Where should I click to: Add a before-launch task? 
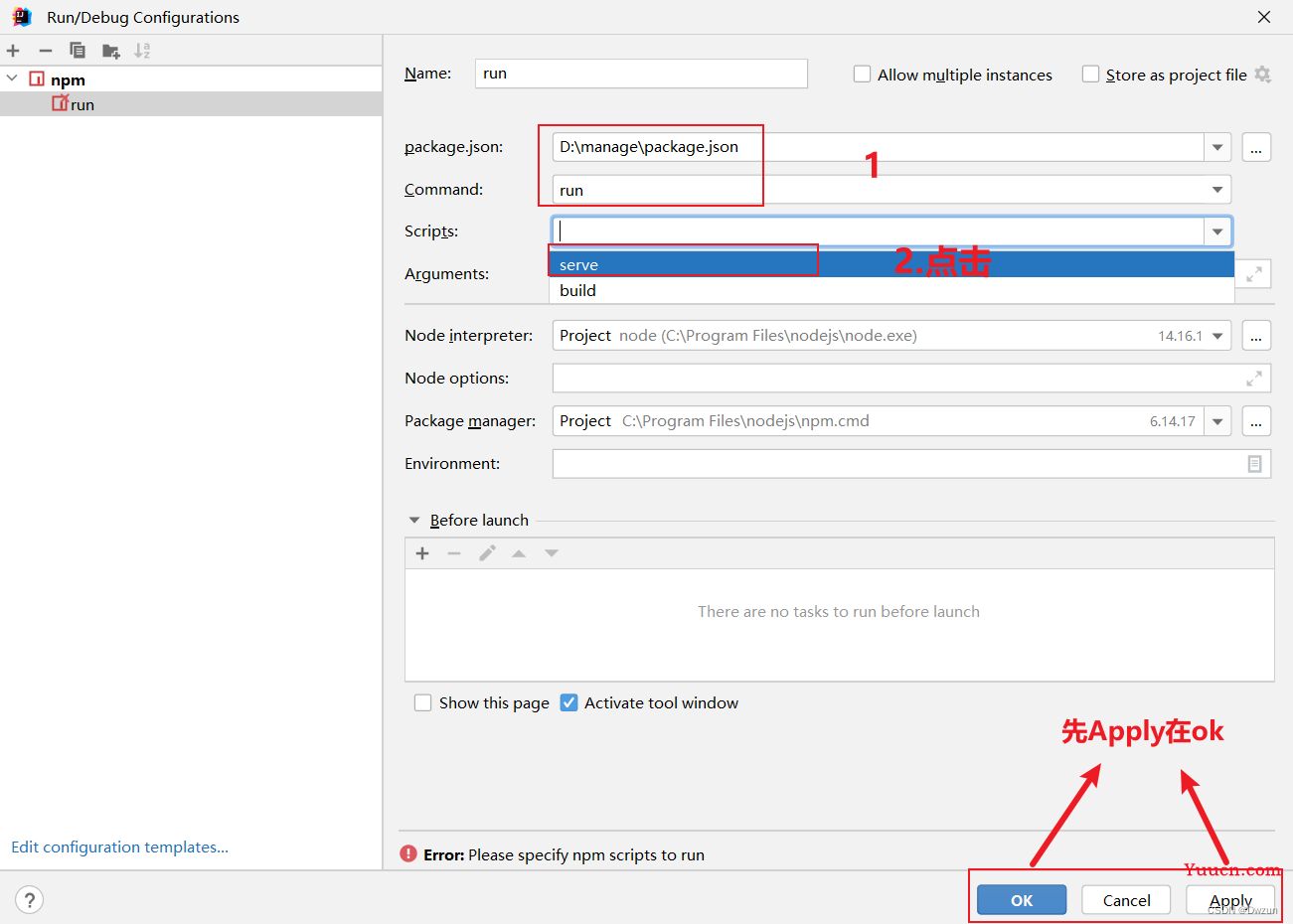pos(422,553)
